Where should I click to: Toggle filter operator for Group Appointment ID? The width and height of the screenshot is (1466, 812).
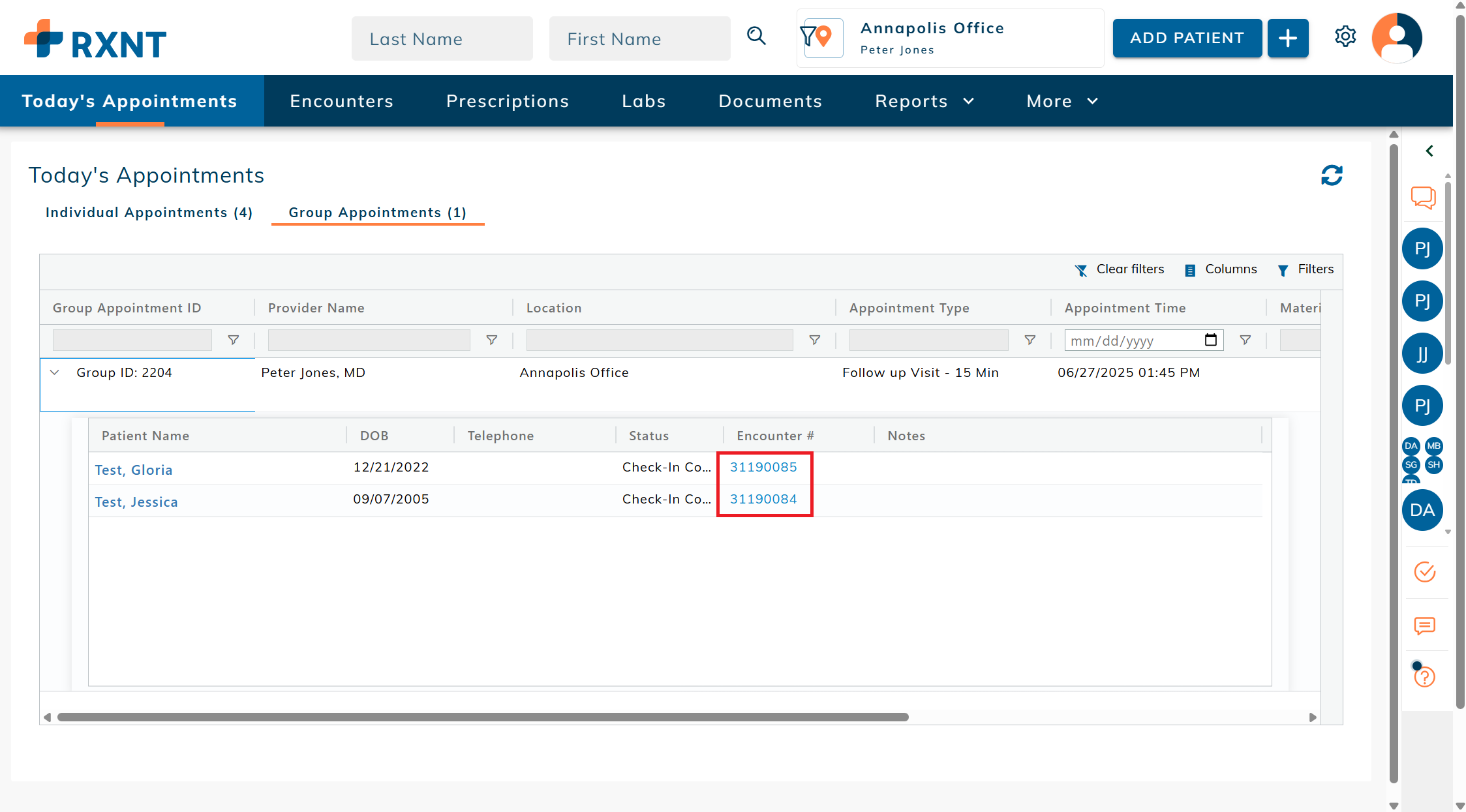(x=233, y=340)
